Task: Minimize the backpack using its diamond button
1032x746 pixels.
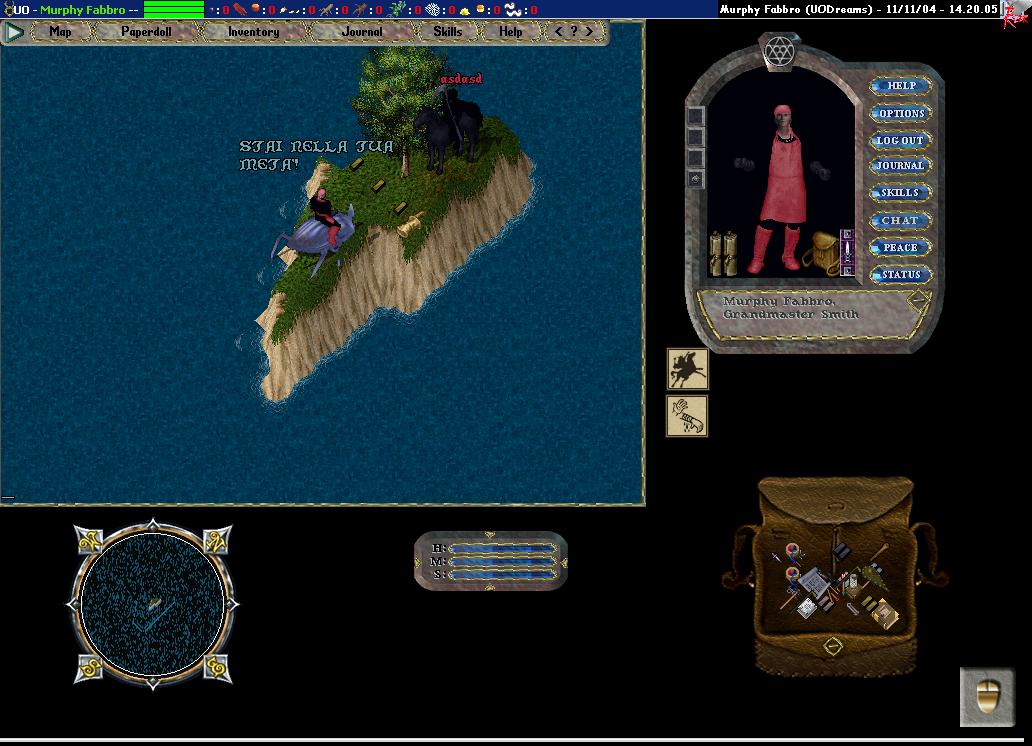Action: point(831,647)
